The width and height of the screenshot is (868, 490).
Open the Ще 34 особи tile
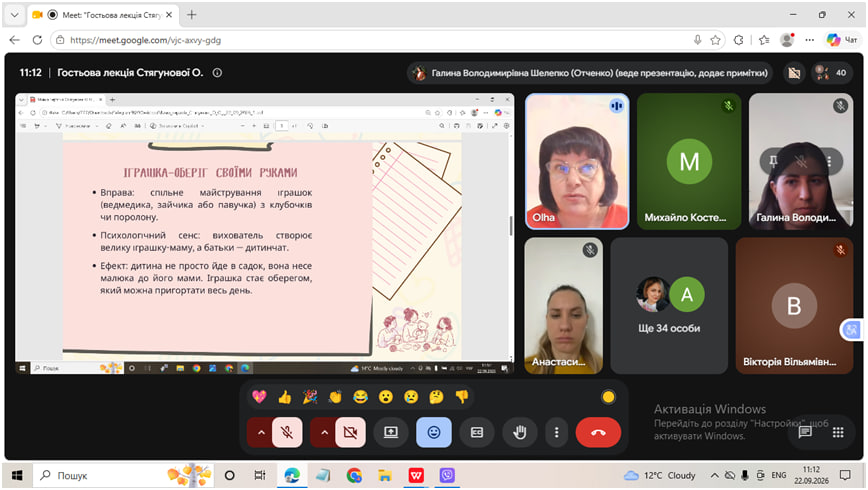pos(669,306)
